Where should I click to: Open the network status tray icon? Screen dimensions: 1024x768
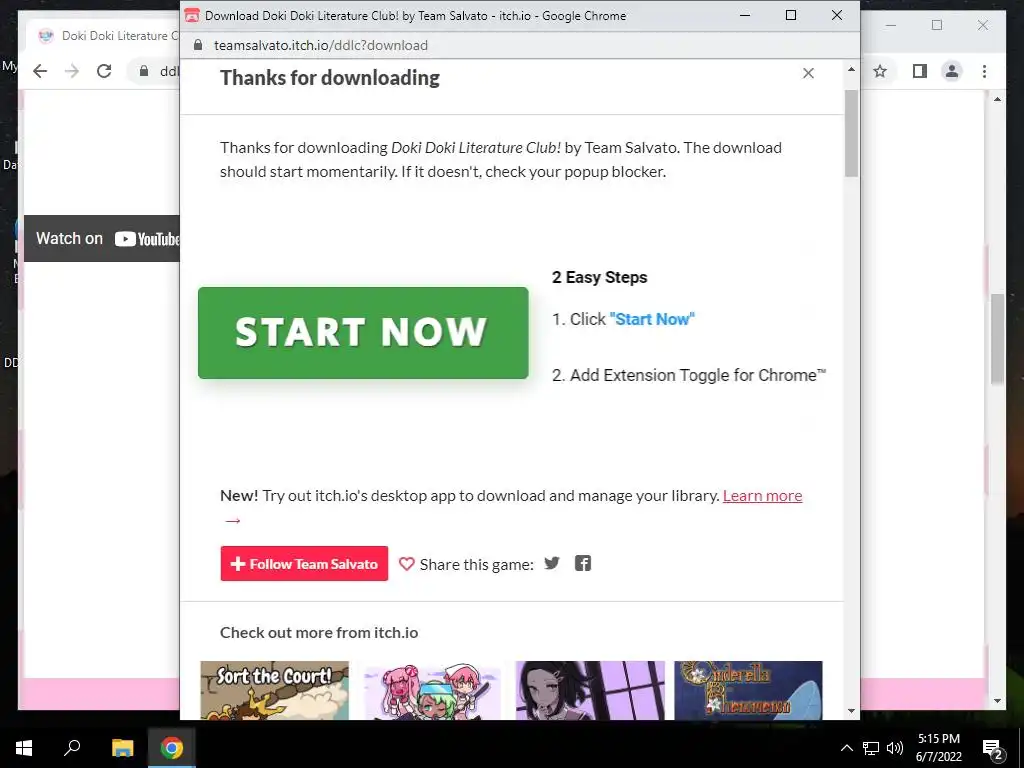click(871, 748)
